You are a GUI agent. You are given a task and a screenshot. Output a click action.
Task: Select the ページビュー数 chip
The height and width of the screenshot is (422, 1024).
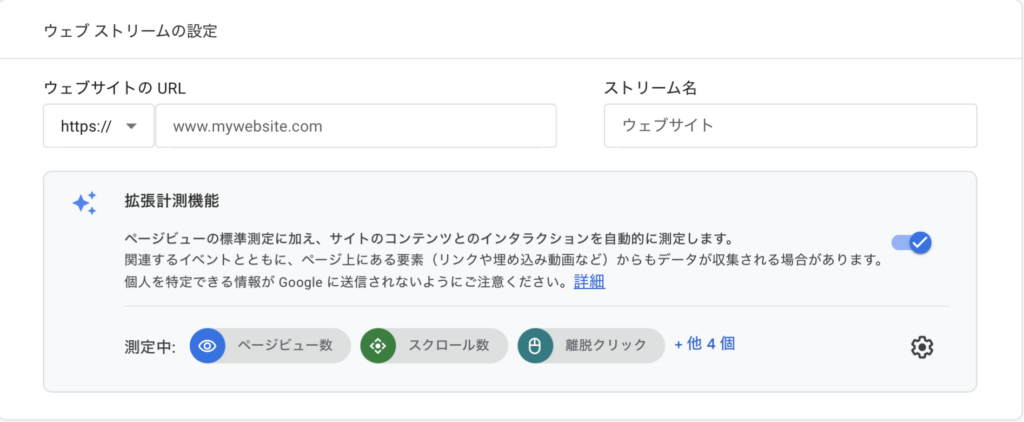[270, 346]
